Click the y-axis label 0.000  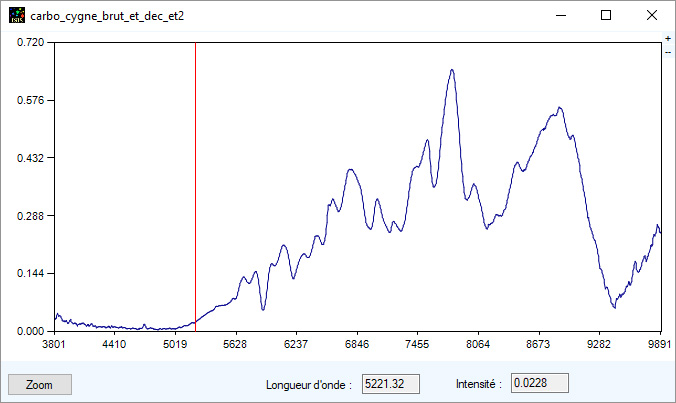(x=31, y=331)
